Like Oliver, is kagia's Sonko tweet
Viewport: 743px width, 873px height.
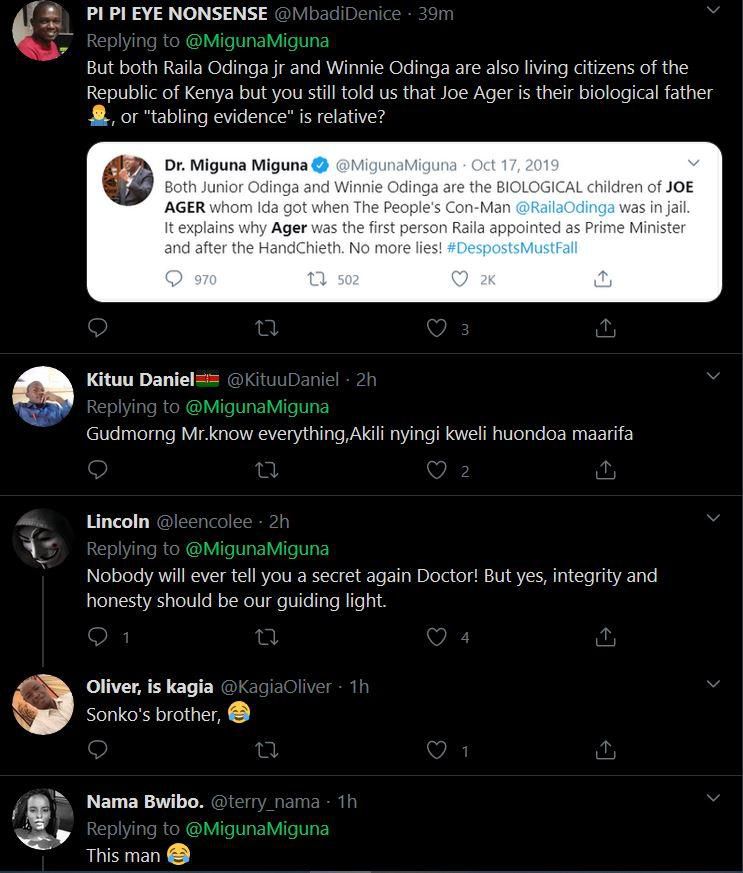[x=437, y=750]
